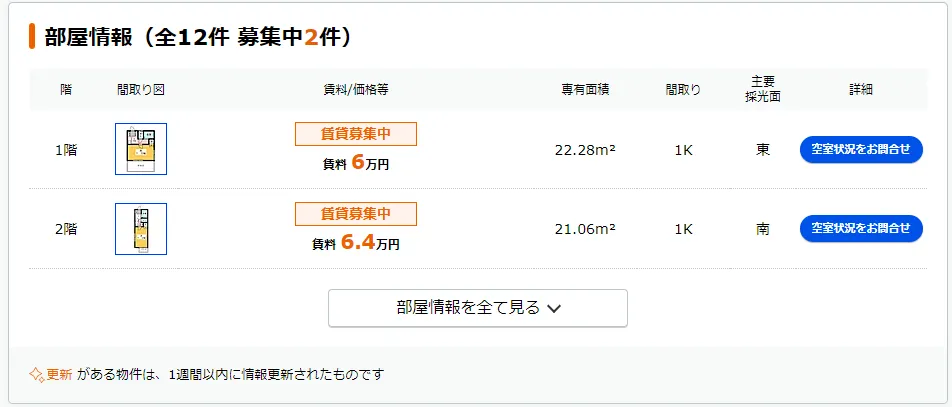The image size is (952, 407).
Task: Click the sparkle 更新 icon
Action: (36, 374)
